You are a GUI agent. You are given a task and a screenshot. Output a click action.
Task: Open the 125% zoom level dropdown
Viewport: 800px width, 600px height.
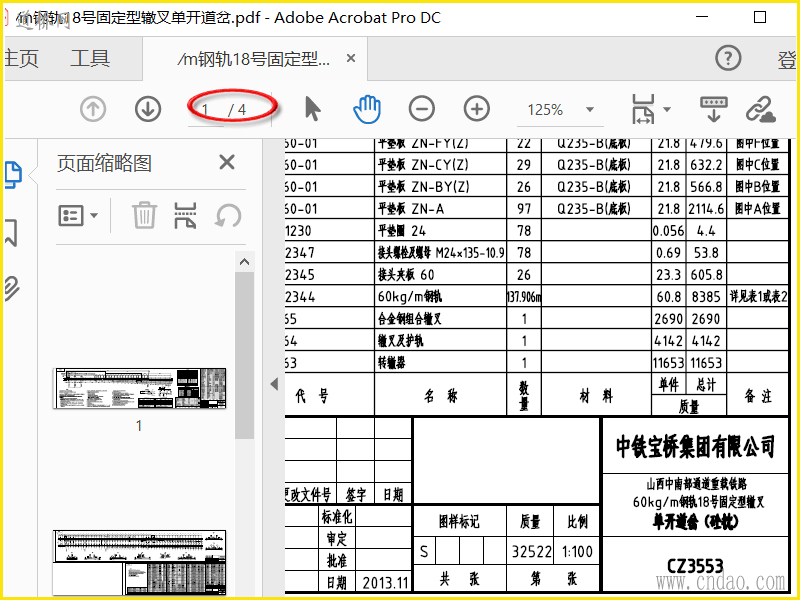pos(590,110)
